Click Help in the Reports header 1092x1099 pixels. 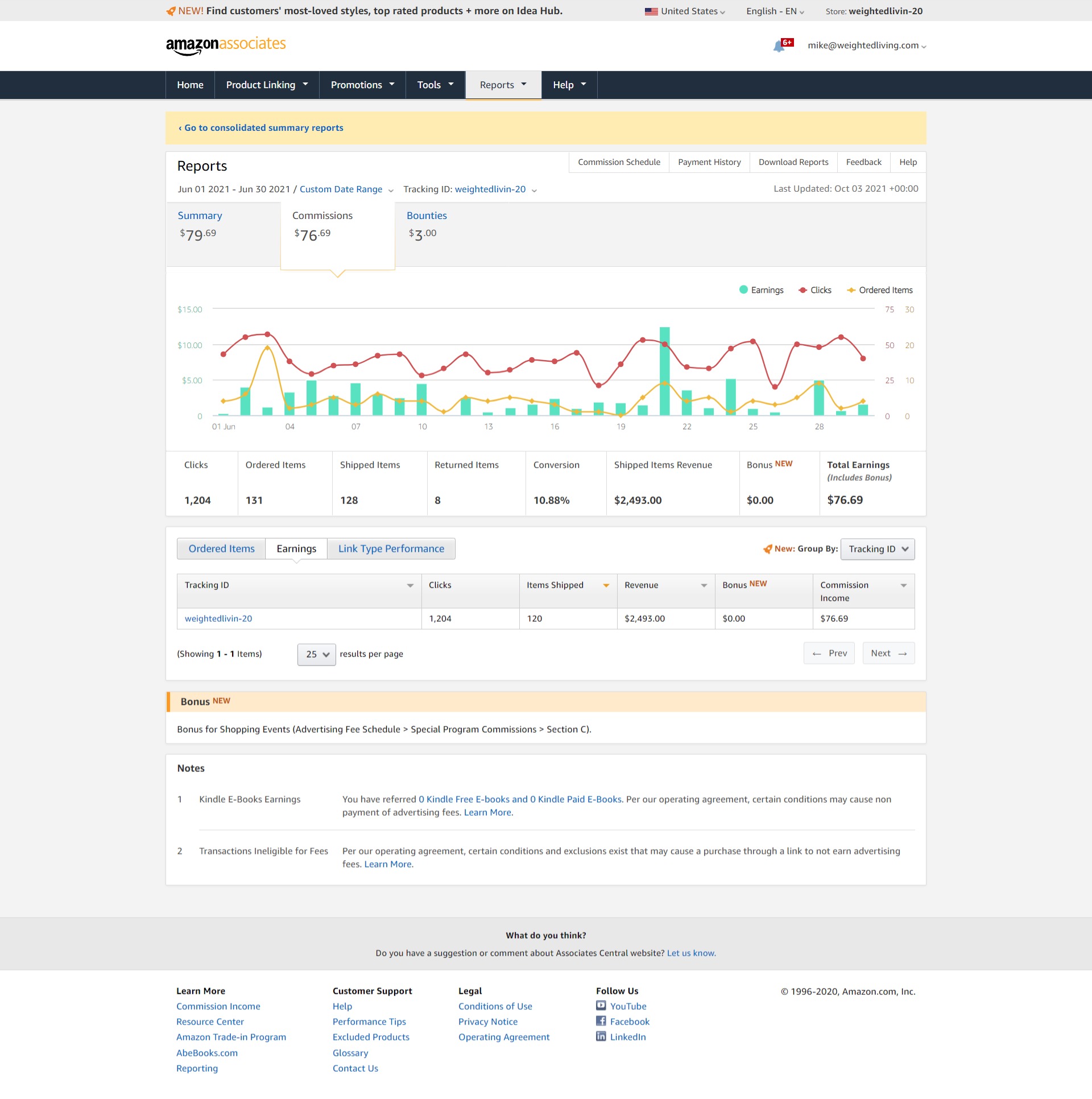908,162
